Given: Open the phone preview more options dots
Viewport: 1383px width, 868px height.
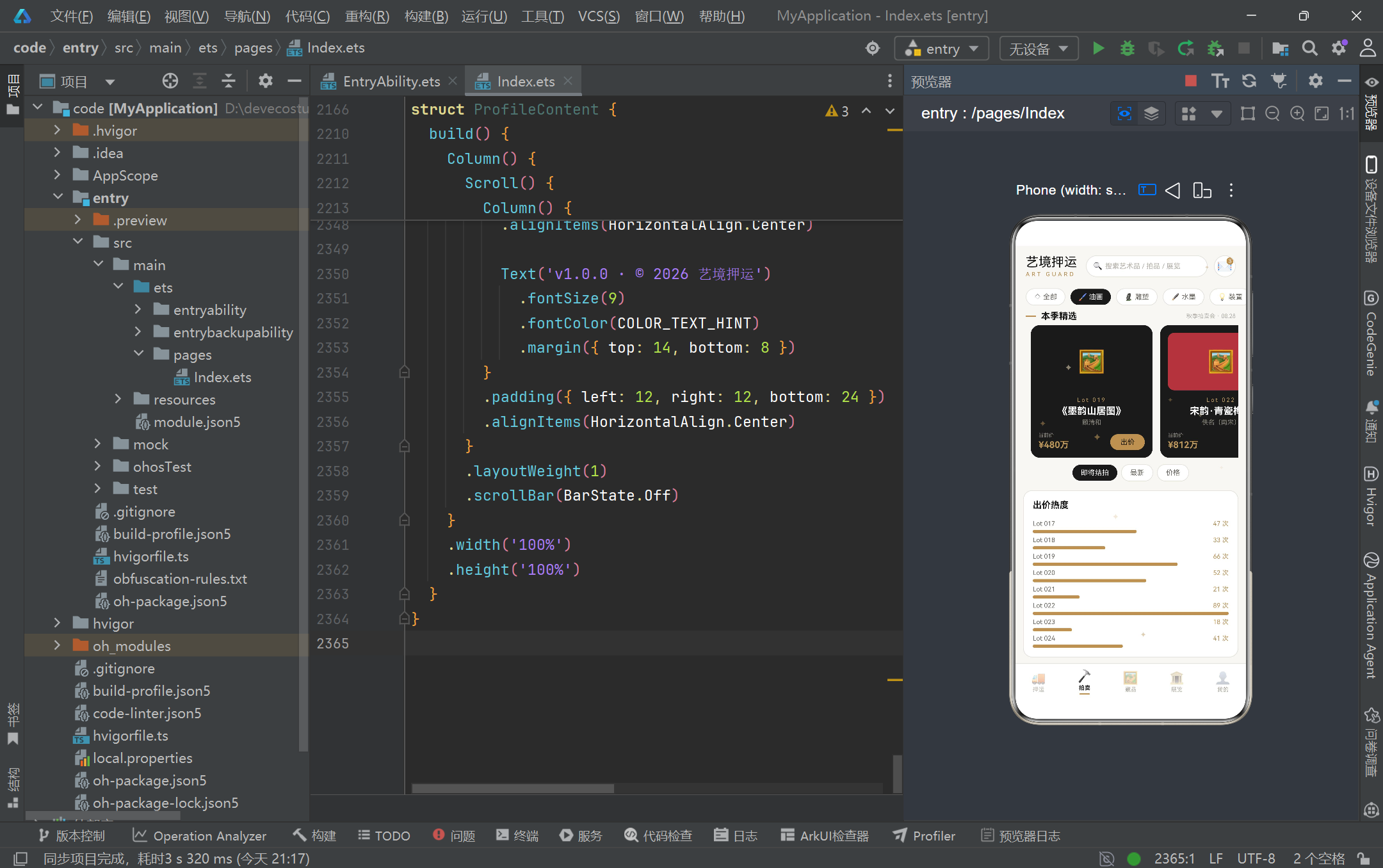Looking at the screenshot, I should coord(1231,191).
